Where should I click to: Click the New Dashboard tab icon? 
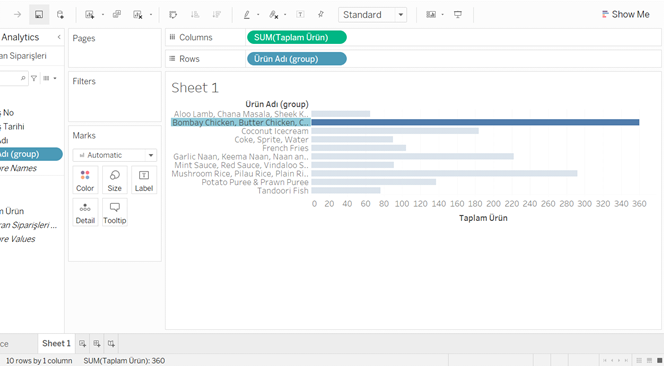[97, 344]
